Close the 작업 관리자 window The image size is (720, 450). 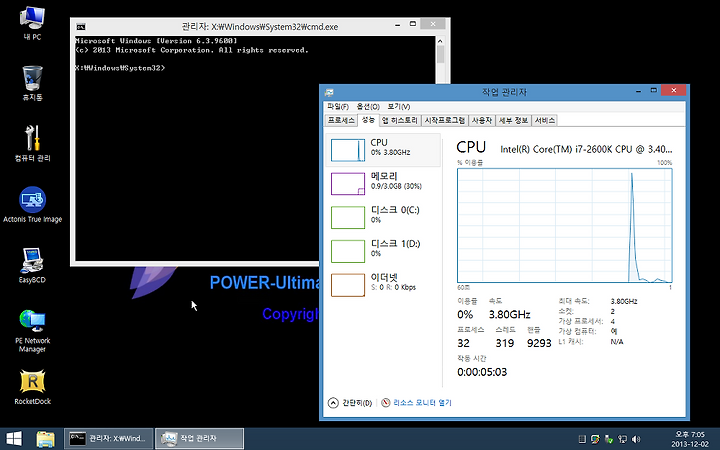point(674,90)
